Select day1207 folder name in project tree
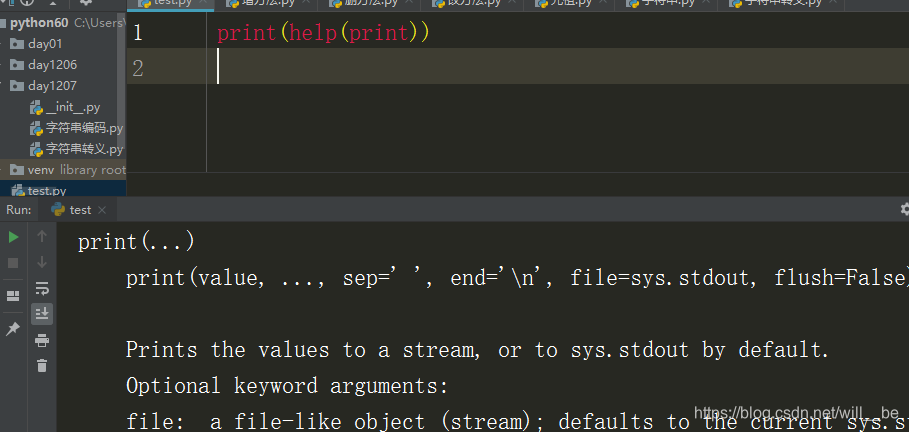 52,86
